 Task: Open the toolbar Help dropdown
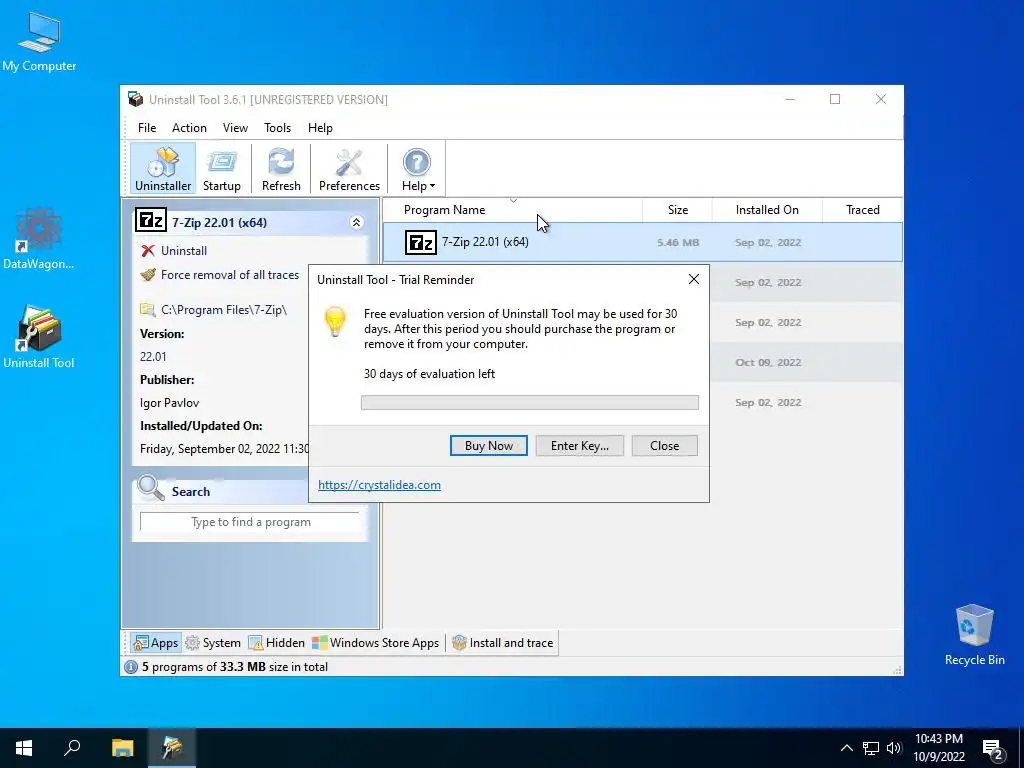(417, 168)
